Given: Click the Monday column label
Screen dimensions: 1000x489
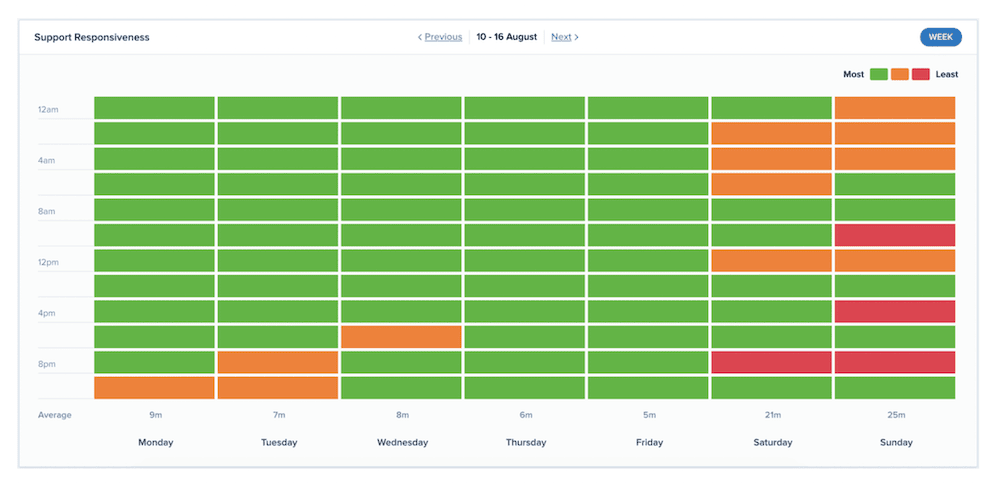Looking at the screenshot, I should coord(156,442).
